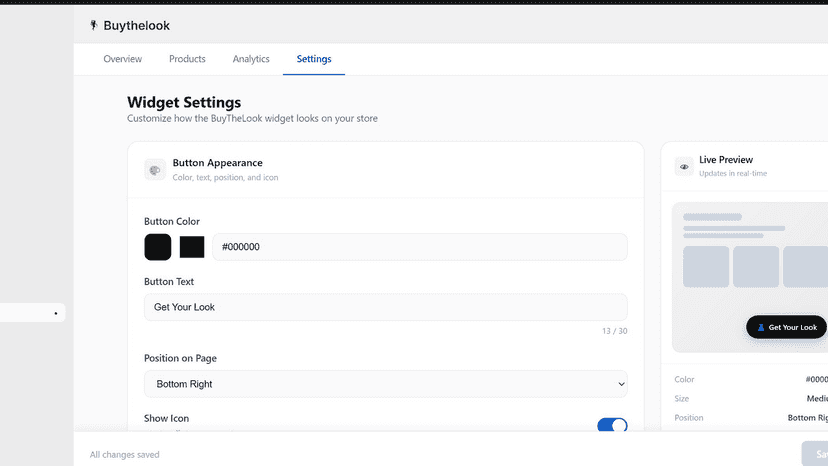The image size is (828, 466).
Task: Click the Position on Page label
Action: pos(180,358)
